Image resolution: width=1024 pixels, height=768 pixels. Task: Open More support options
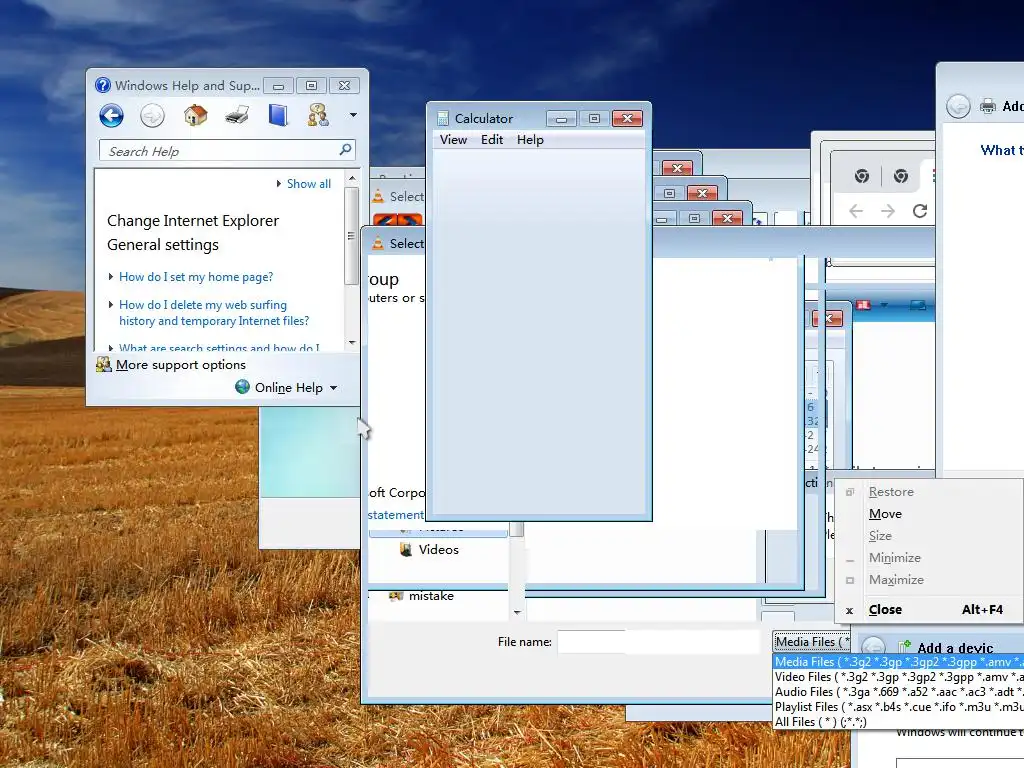pyautogui.click(x=181, y=365)
